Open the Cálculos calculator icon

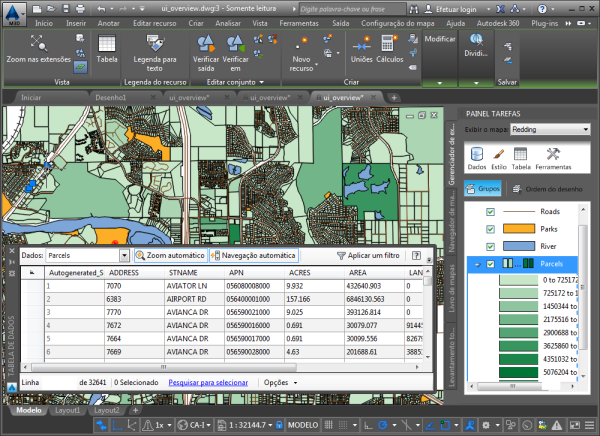pyautogui.click(x=390, y=42)
